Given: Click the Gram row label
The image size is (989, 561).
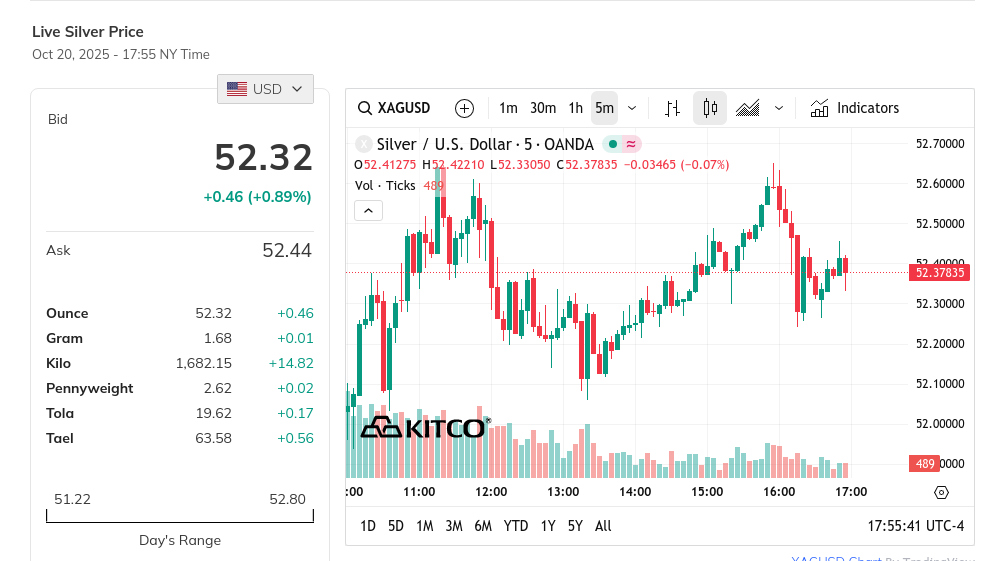Looking at the screenshot, I should (64, 338).
